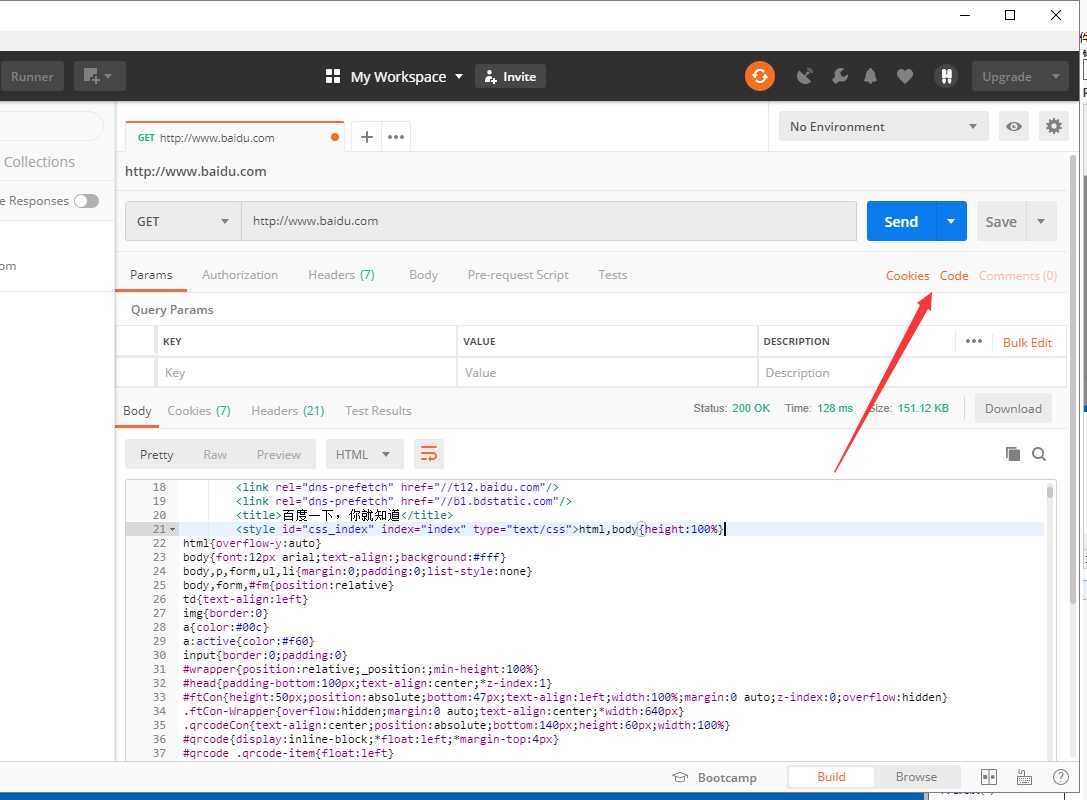Search within the response body
Screen dimensions: 1087x800
pos(1038,454)
